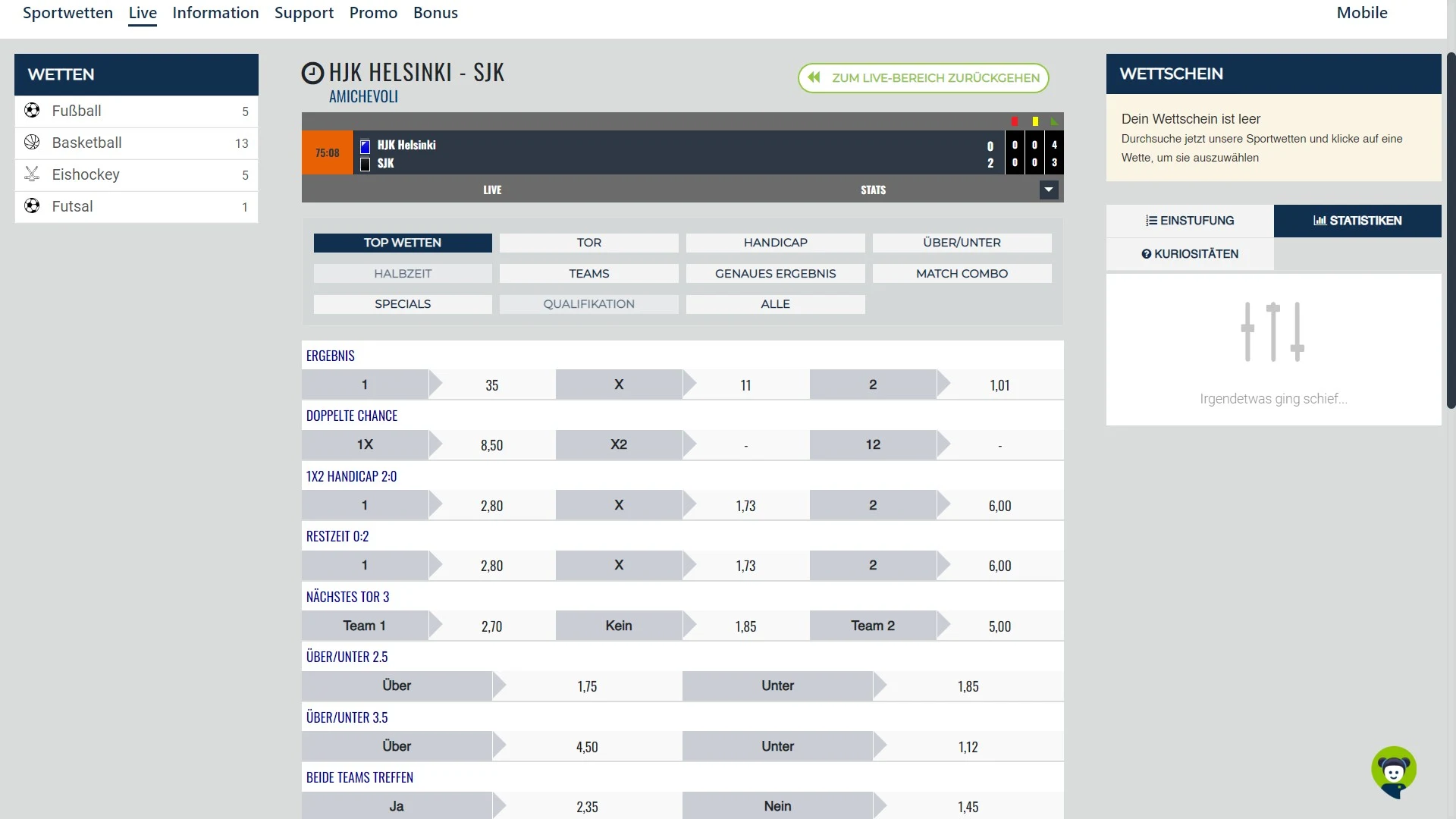The image size is (1456, 819).
Task: Click the green corner flag icon
Action: point(1054,121)
